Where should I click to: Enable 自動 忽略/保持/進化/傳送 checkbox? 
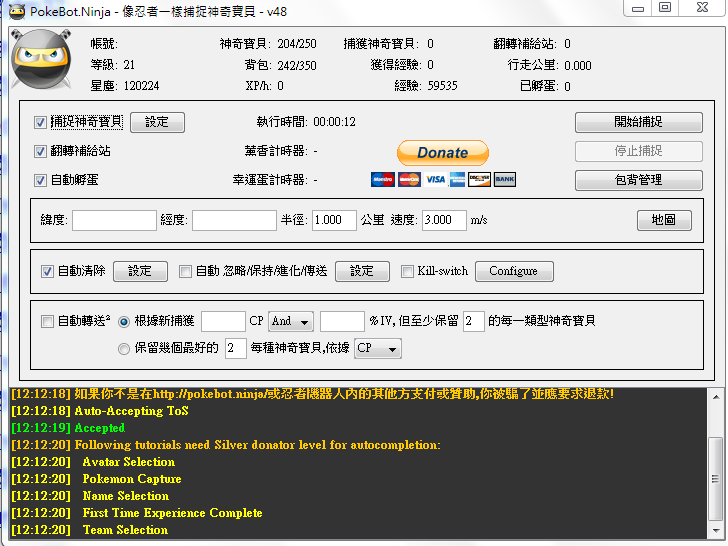185,271
